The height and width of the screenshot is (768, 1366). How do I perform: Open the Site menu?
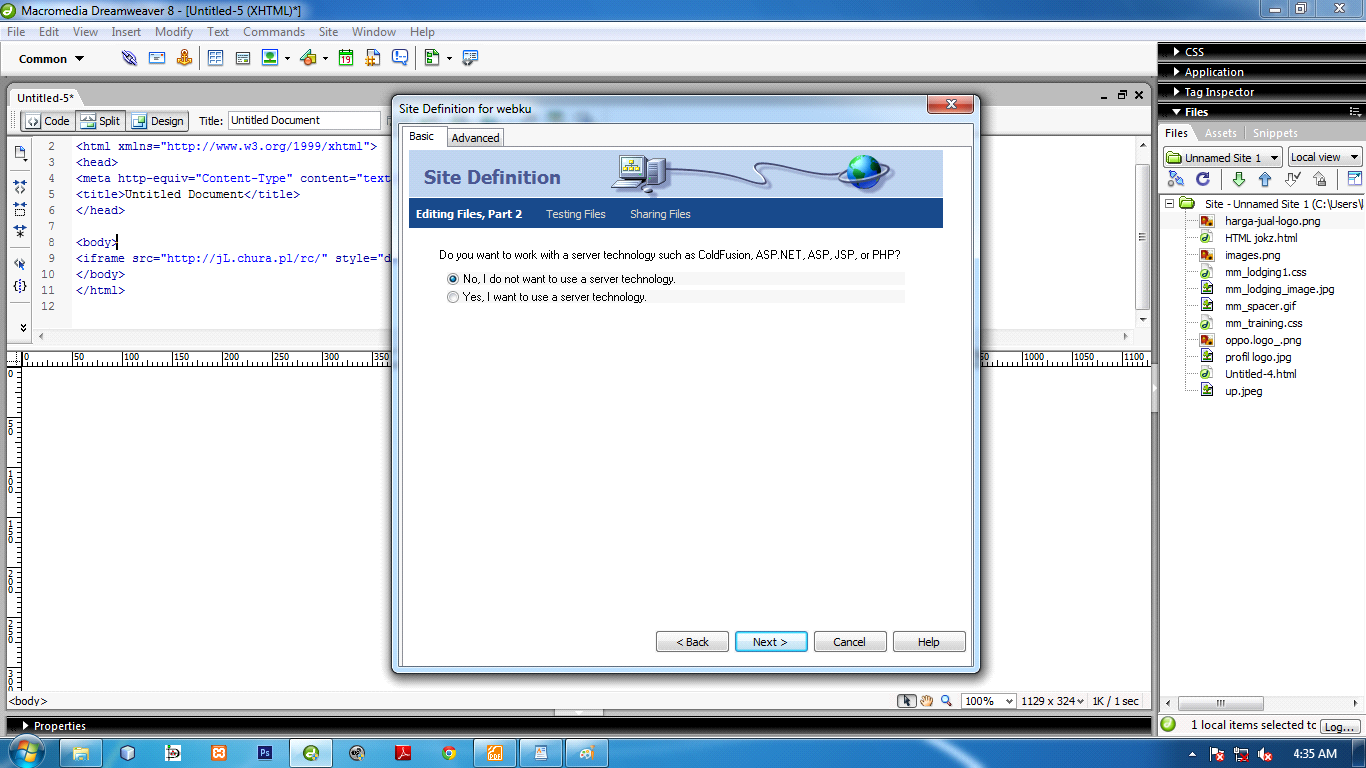pos(328,32)
